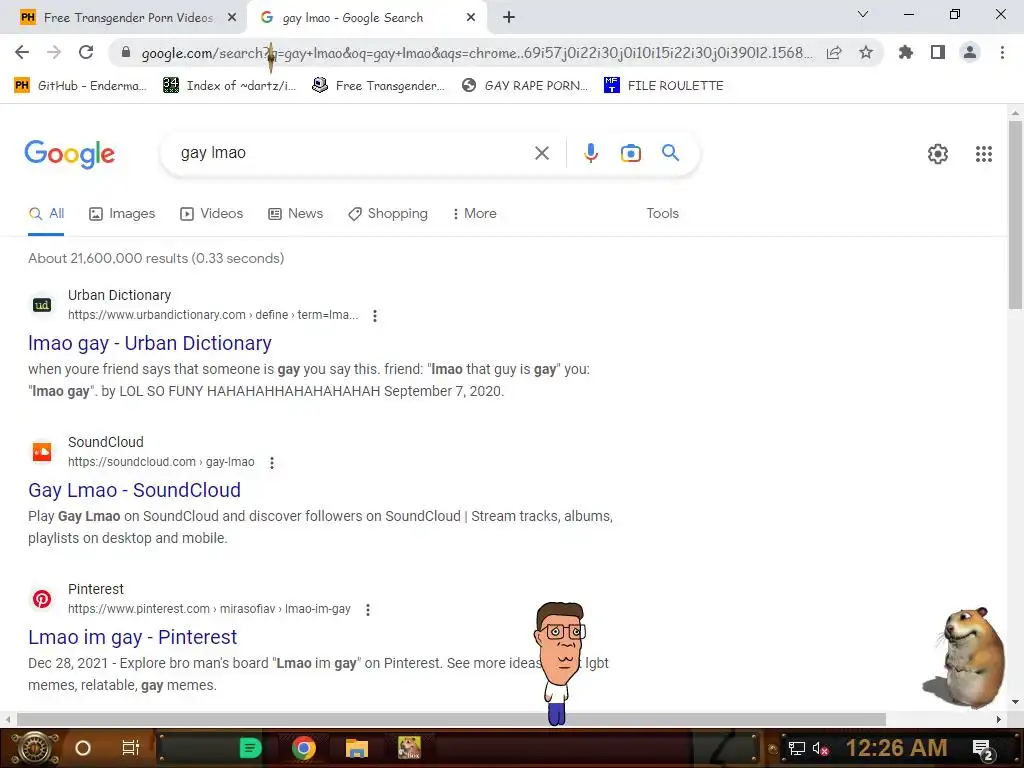The width and height of the screenshot is (1024, 768).
Task: Click the vertical scrollbar thumb
Action: click(1015, 214)
